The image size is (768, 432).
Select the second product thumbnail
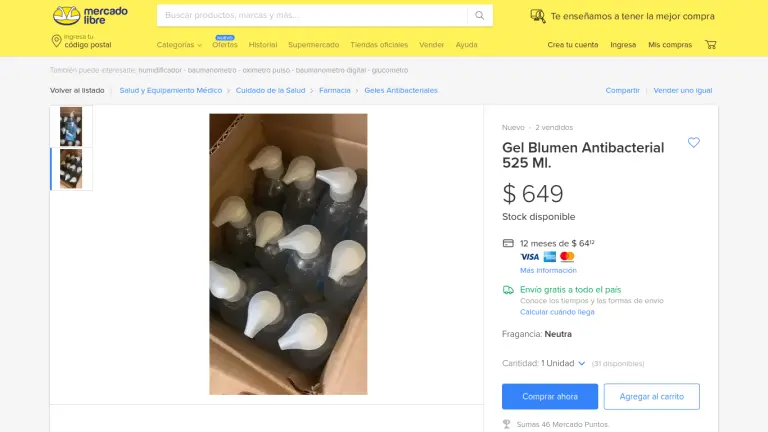pyautogui.click(x=71, y=169)
